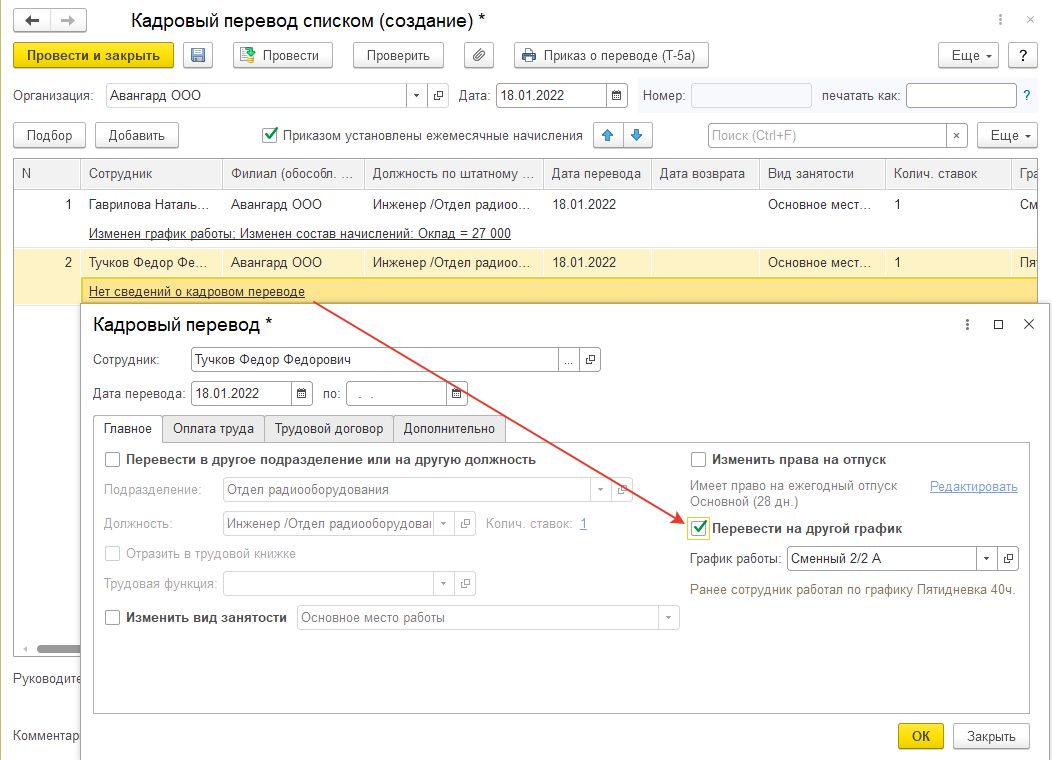Click the Провести button

pos(282,56)
